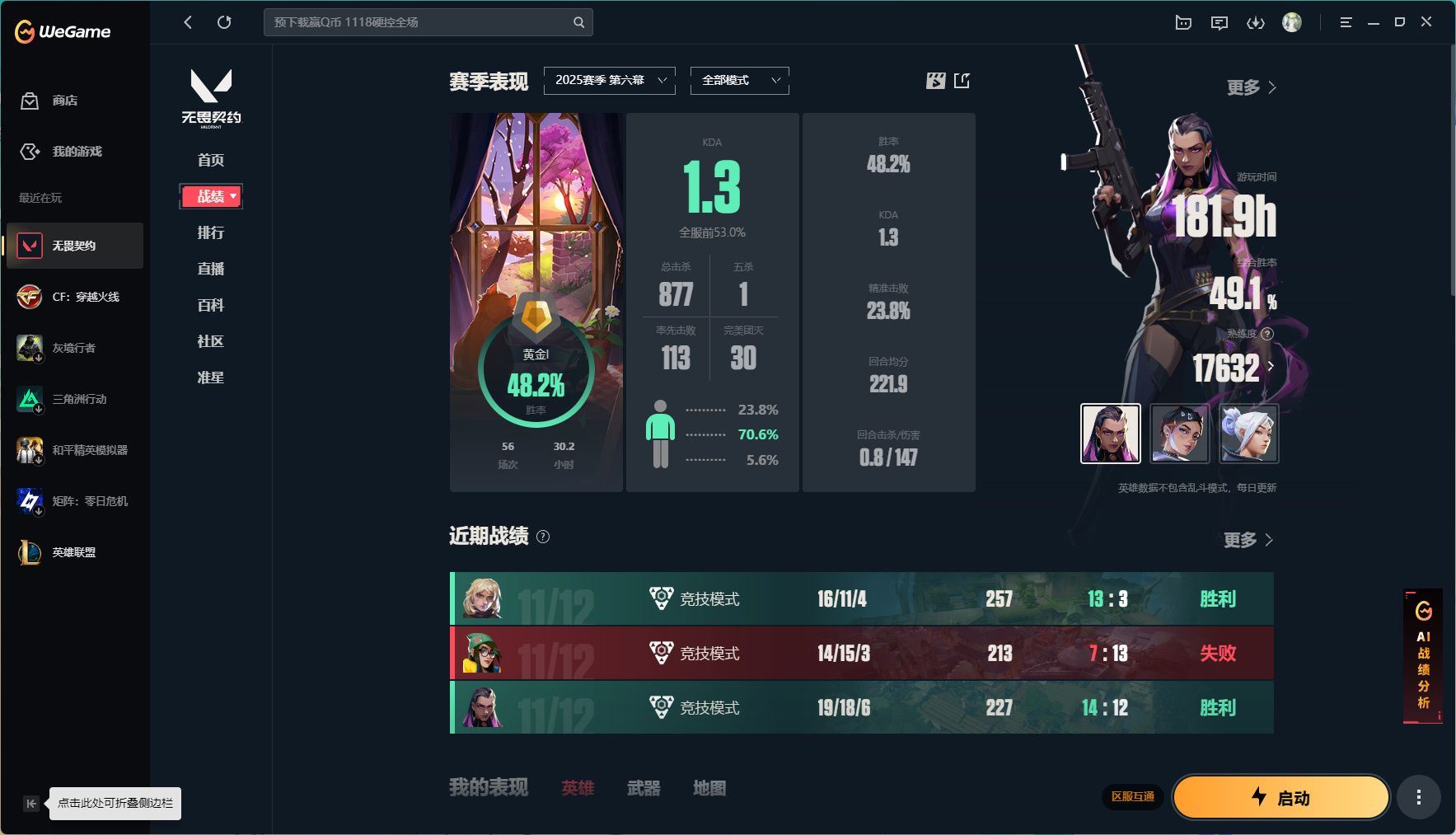Click the help icon next to 近期战绩
The height and width of the screenshot is (835, 1456).
[x=543, y=537]
